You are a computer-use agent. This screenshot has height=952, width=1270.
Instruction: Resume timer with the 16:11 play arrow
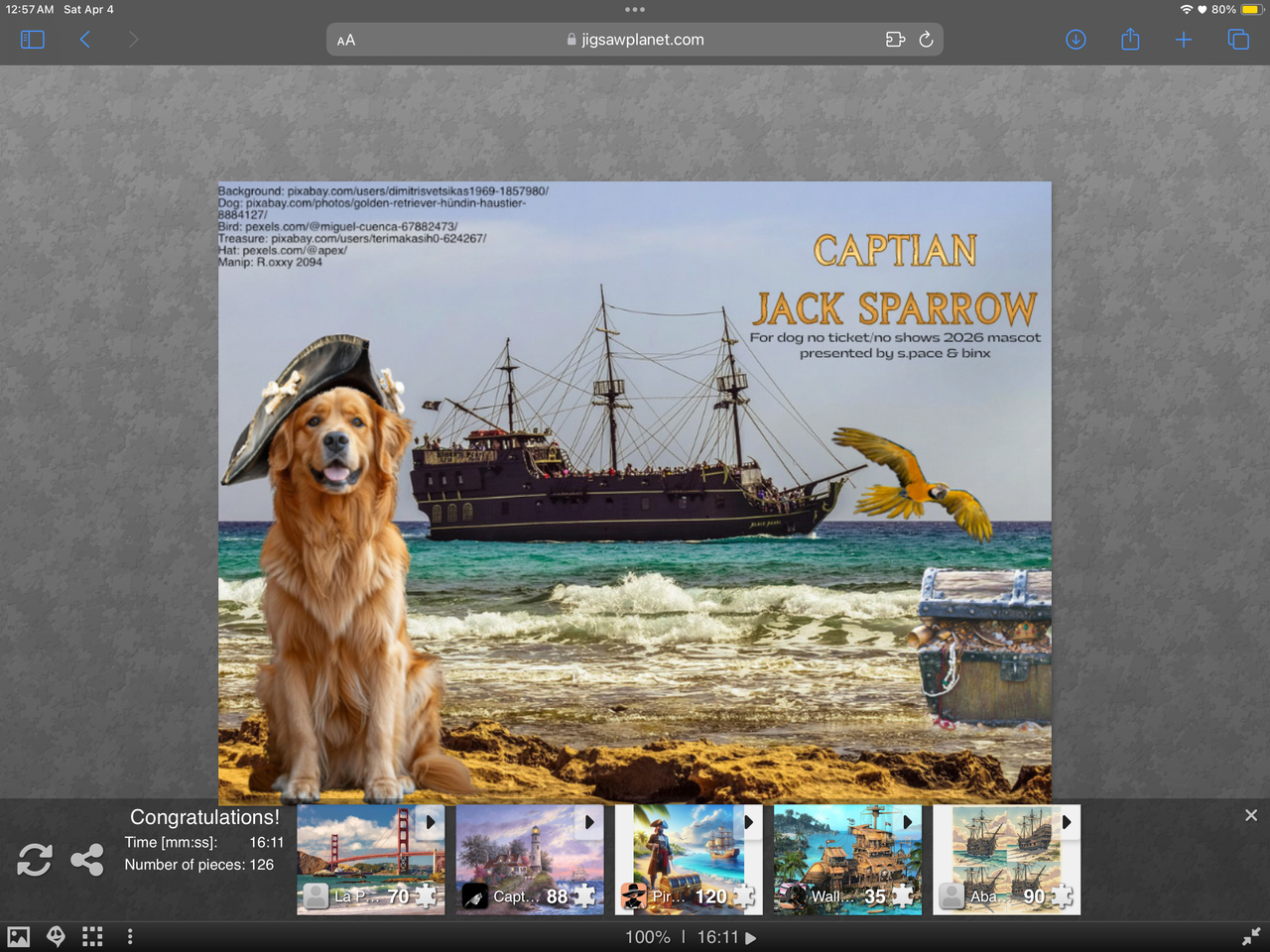751,938
